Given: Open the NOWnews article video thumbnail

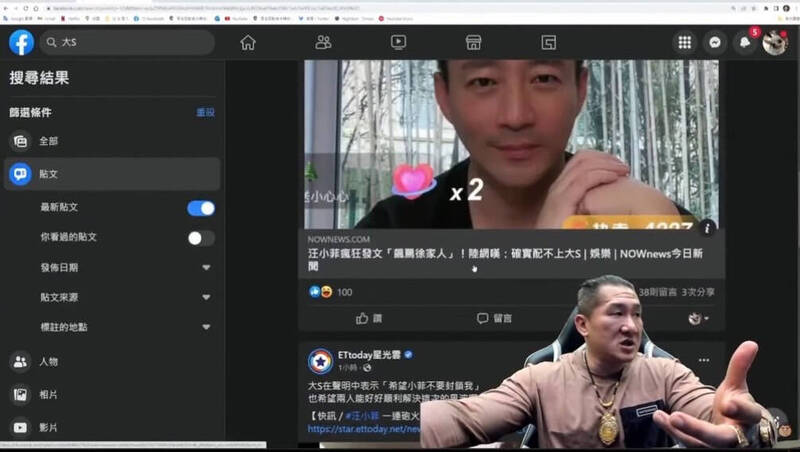Looking at the screenshot, I should 511,144.
